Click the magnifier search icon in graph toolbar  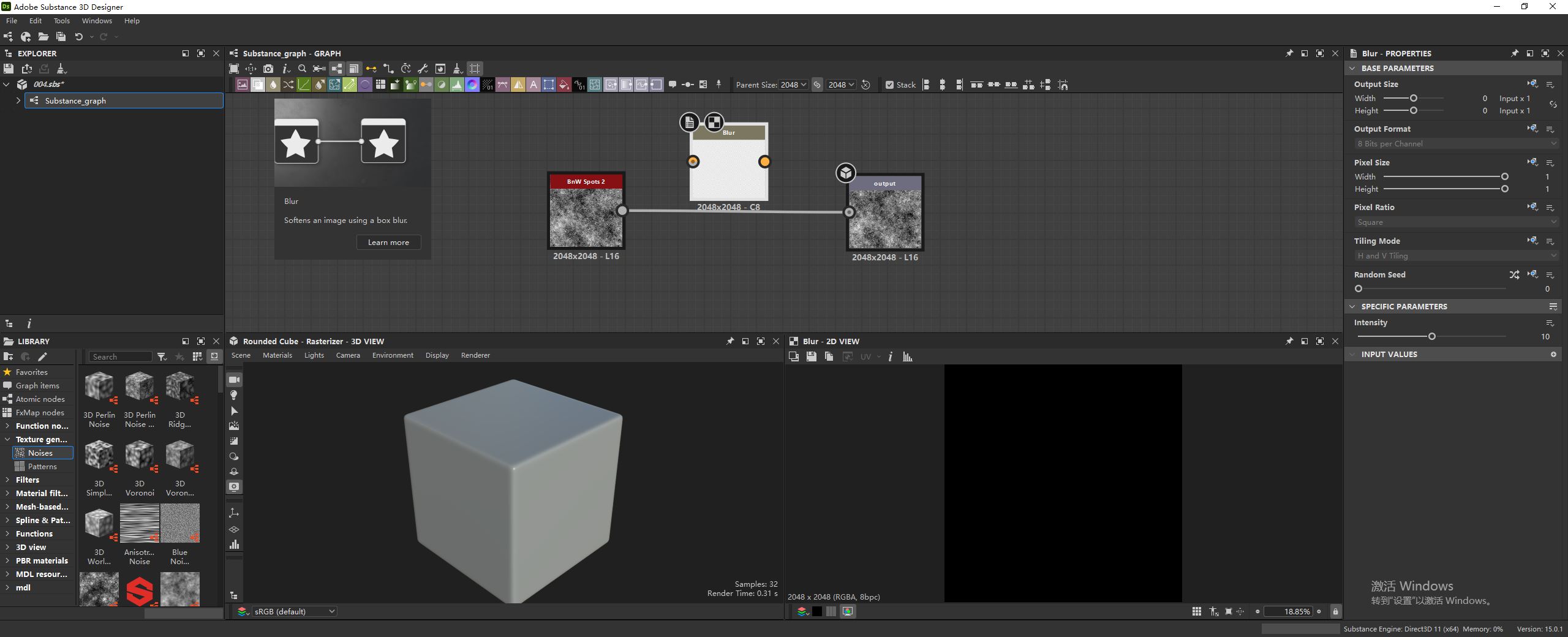[x=302, y=69]
